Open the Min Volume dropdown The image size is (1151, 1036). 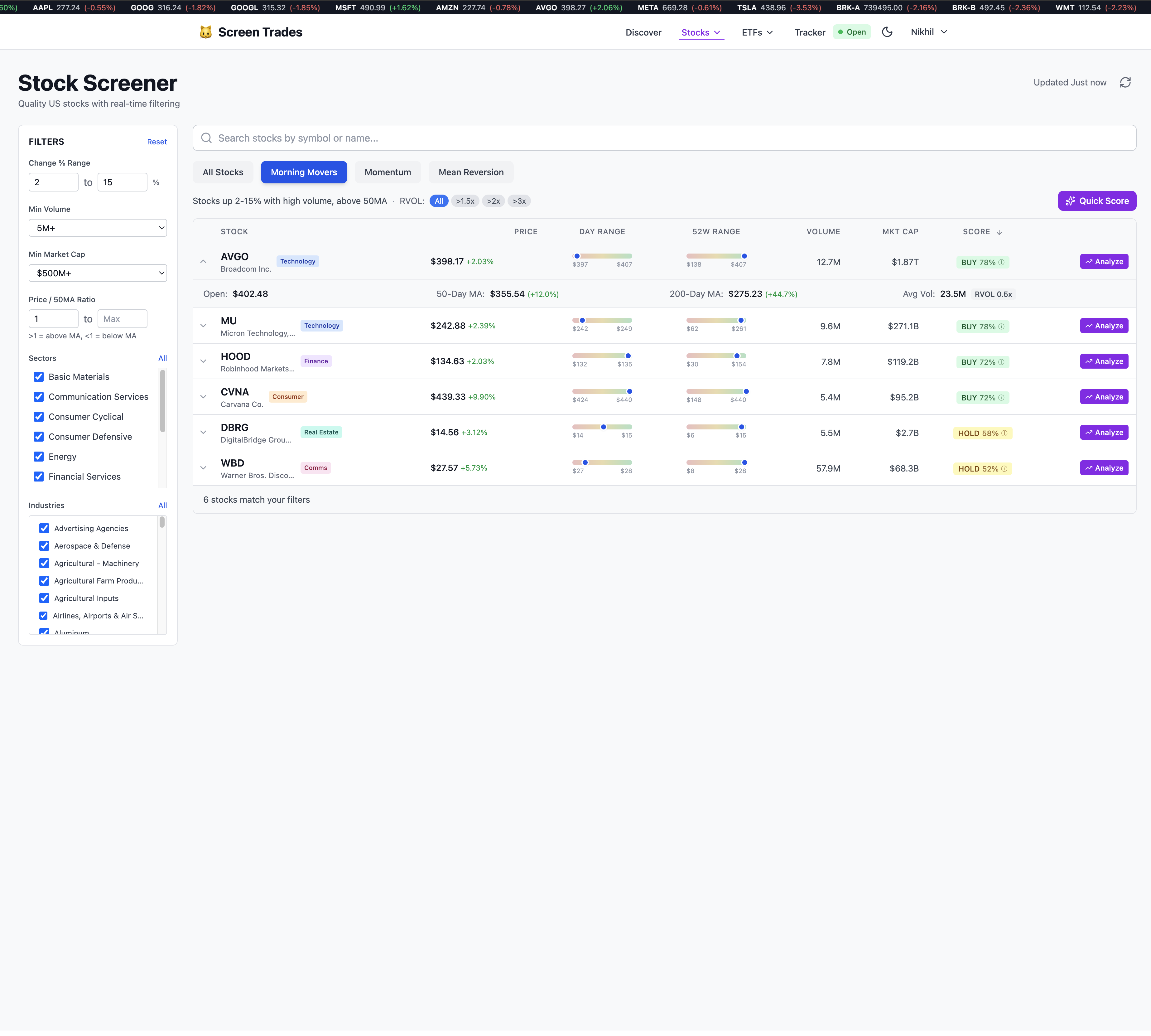click(x=98, y=228)
